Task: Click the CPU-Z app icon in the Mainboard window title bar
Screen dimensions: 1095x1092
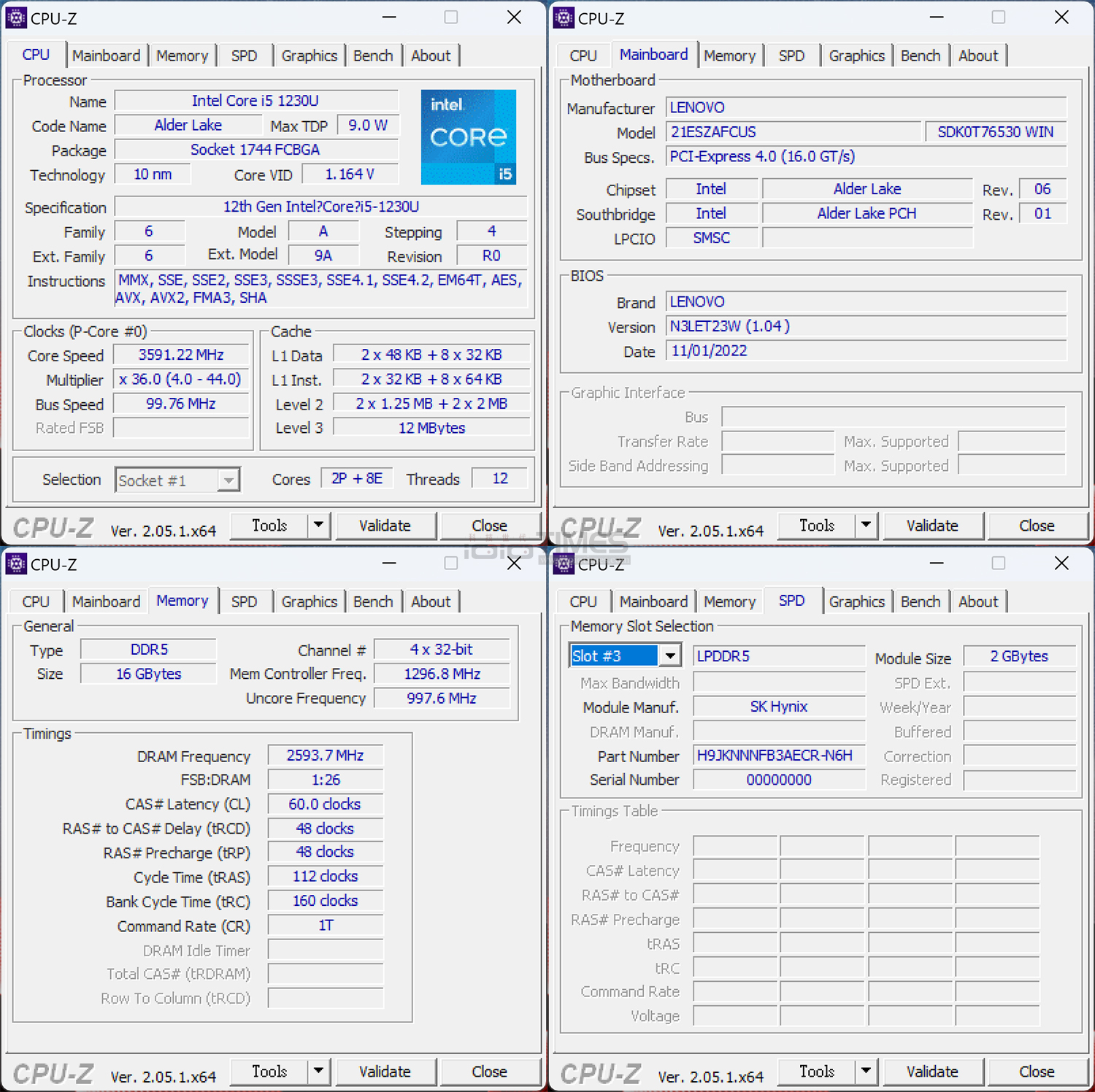Action: [564, 18]
